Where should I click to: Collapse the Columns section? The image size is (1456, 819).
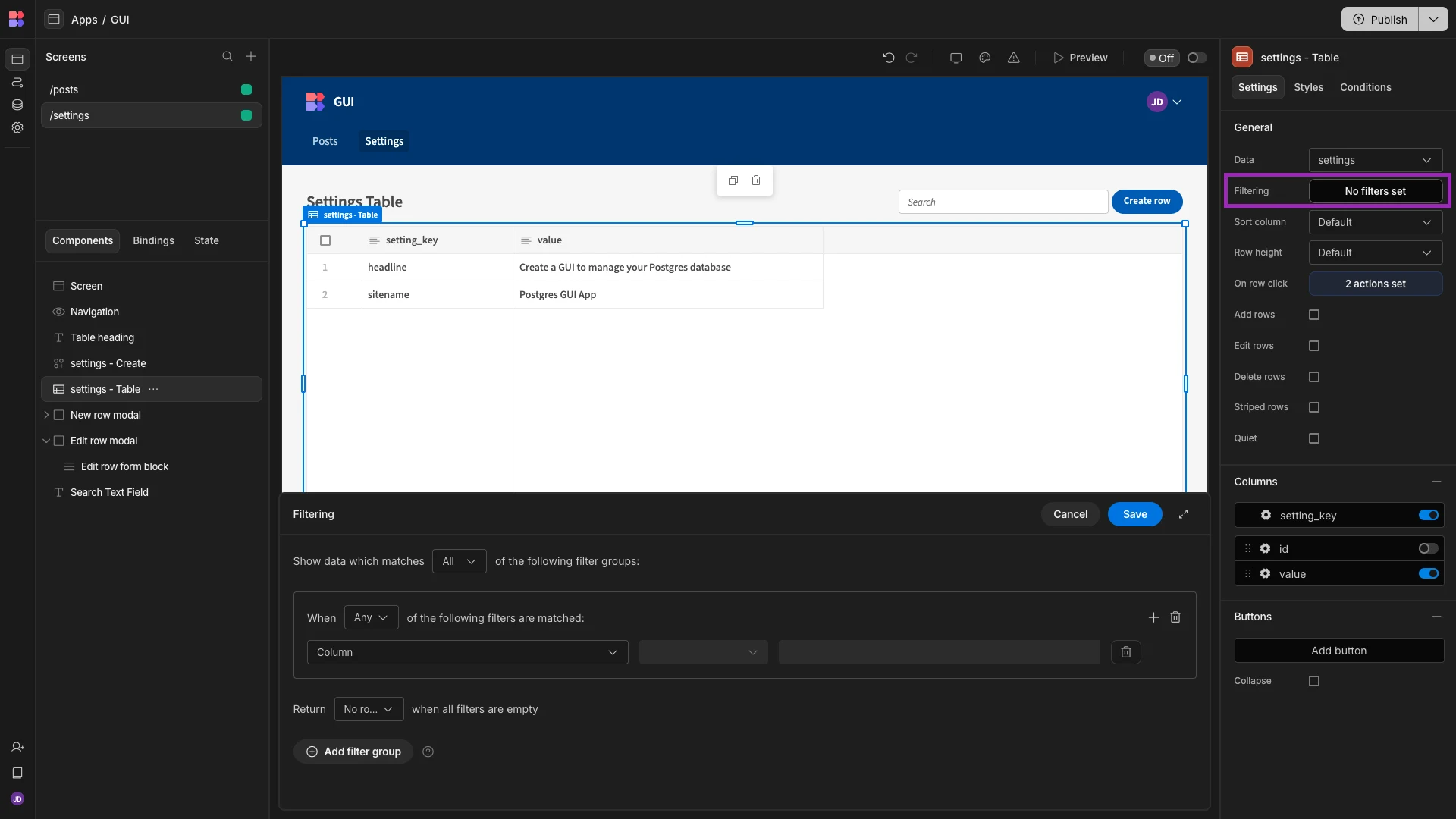point(1436,482)
